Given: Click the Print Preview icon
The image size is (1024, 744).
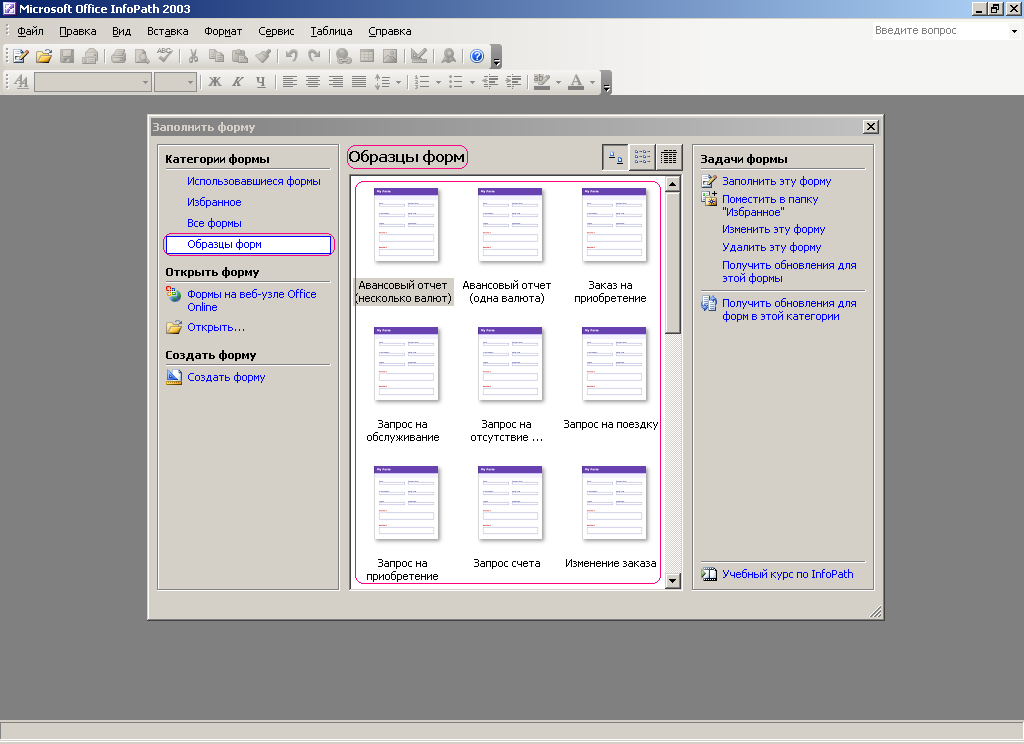Looking at the screenshot, I should [141, 56].
